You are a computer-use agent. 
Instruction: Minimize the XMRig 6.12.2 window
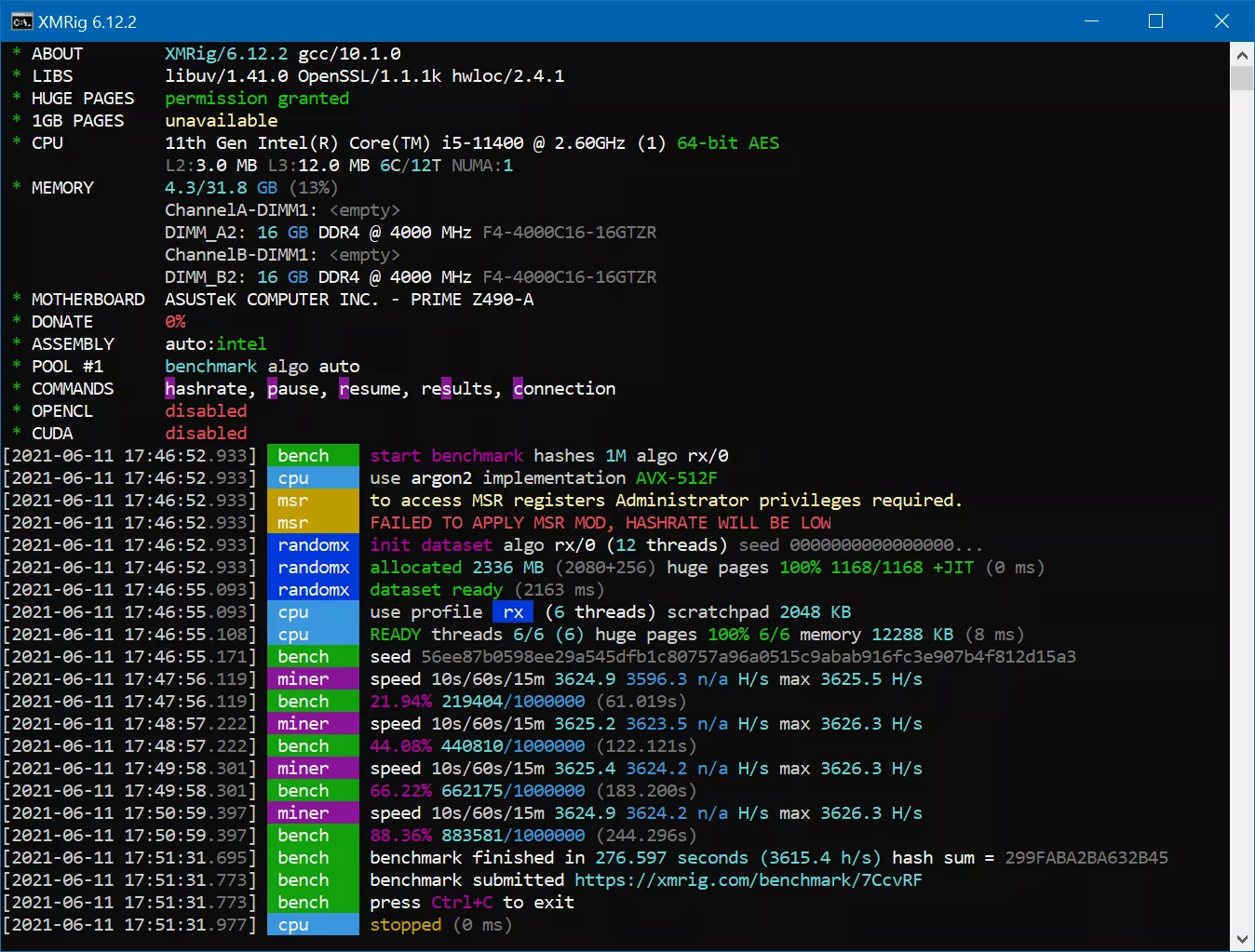1092,20
